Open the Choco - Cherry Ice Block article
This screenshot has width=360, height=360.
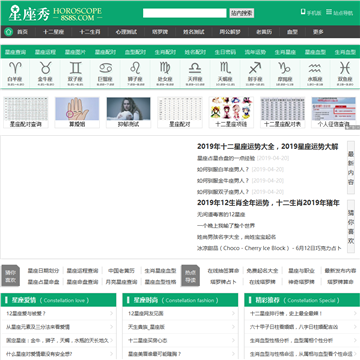[x=269, y=248]
